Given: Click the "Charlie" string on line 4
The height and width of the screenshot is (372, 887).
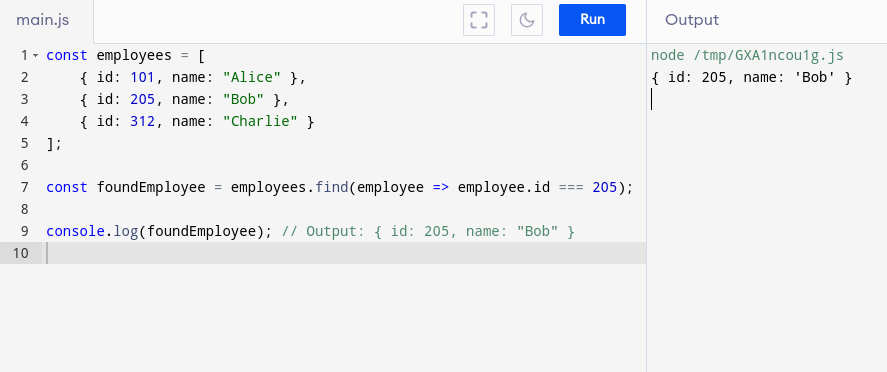Looking at the screenshot, I should pos(260,122).
